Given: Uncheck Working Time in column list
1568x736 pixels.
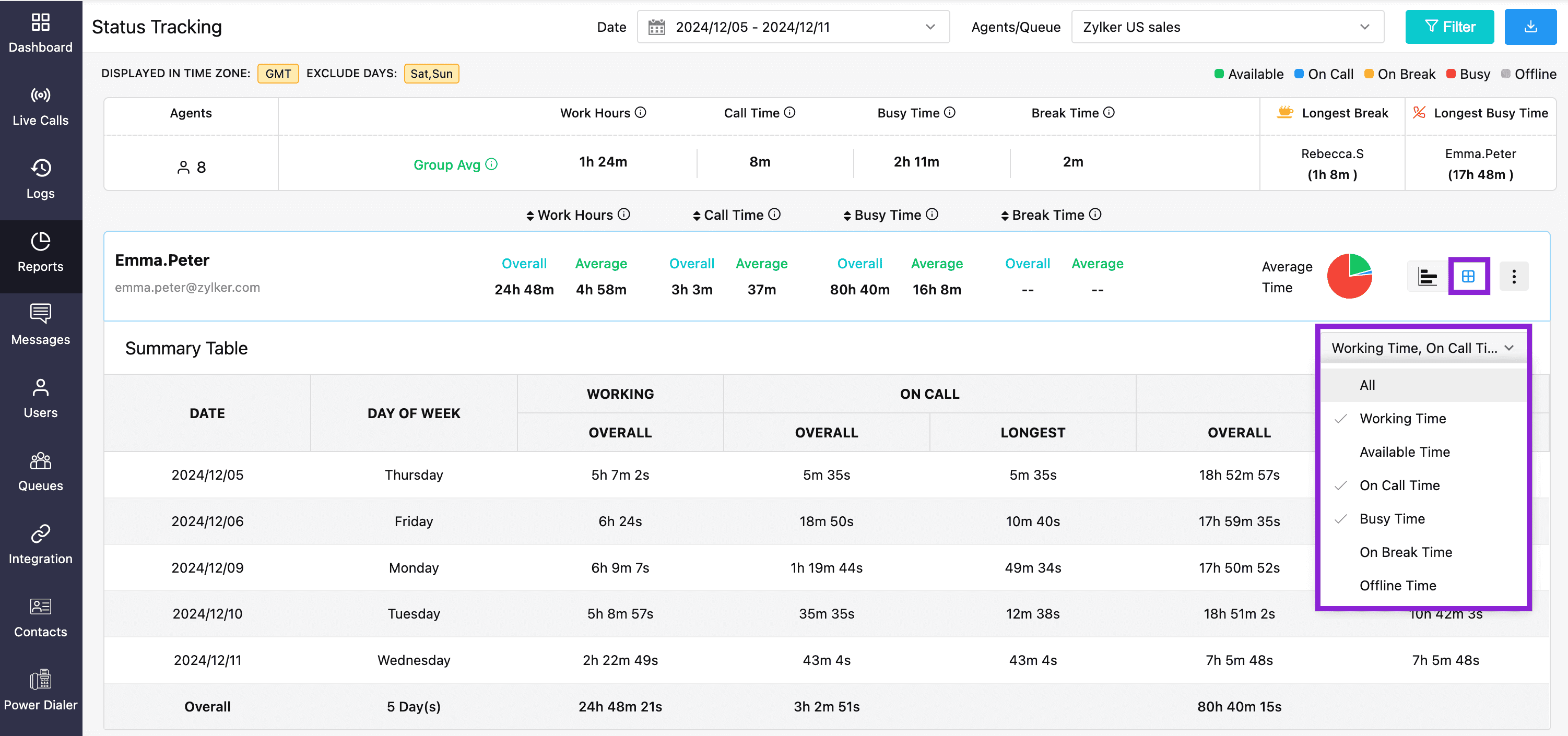Looking at the screenshot, I should pos(1402,419).
